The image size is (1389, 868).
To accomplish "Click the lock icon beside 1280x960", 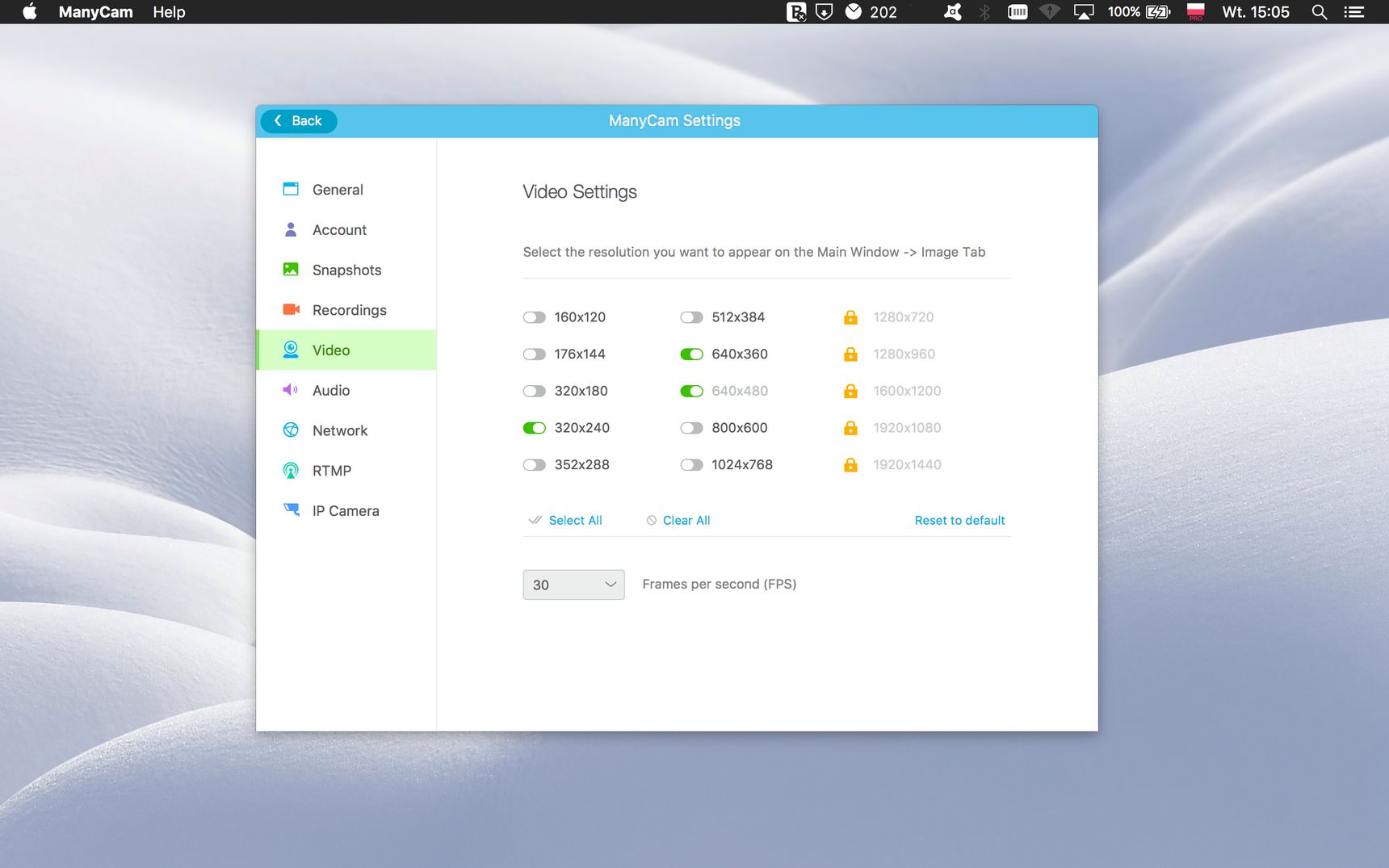I will (850, 354).
